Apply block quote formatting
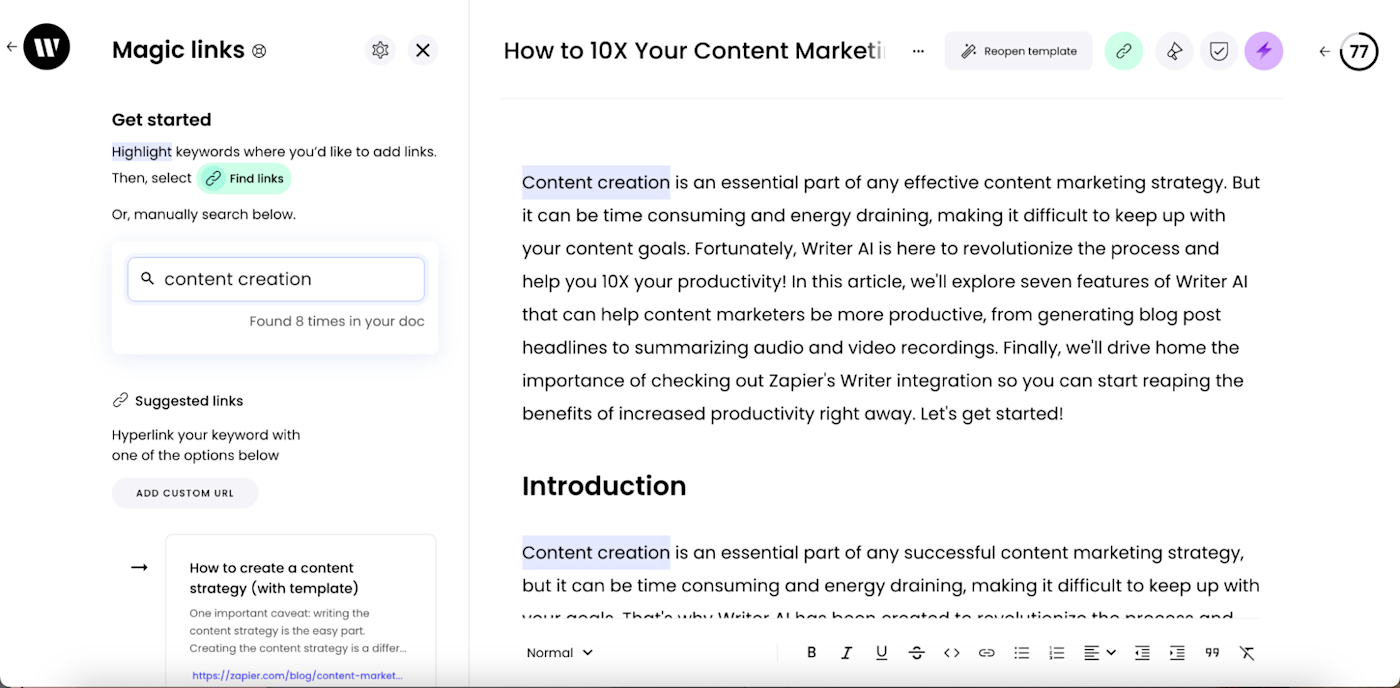Viewport: 1400px width, 688px height. [x=1212, y=653]
